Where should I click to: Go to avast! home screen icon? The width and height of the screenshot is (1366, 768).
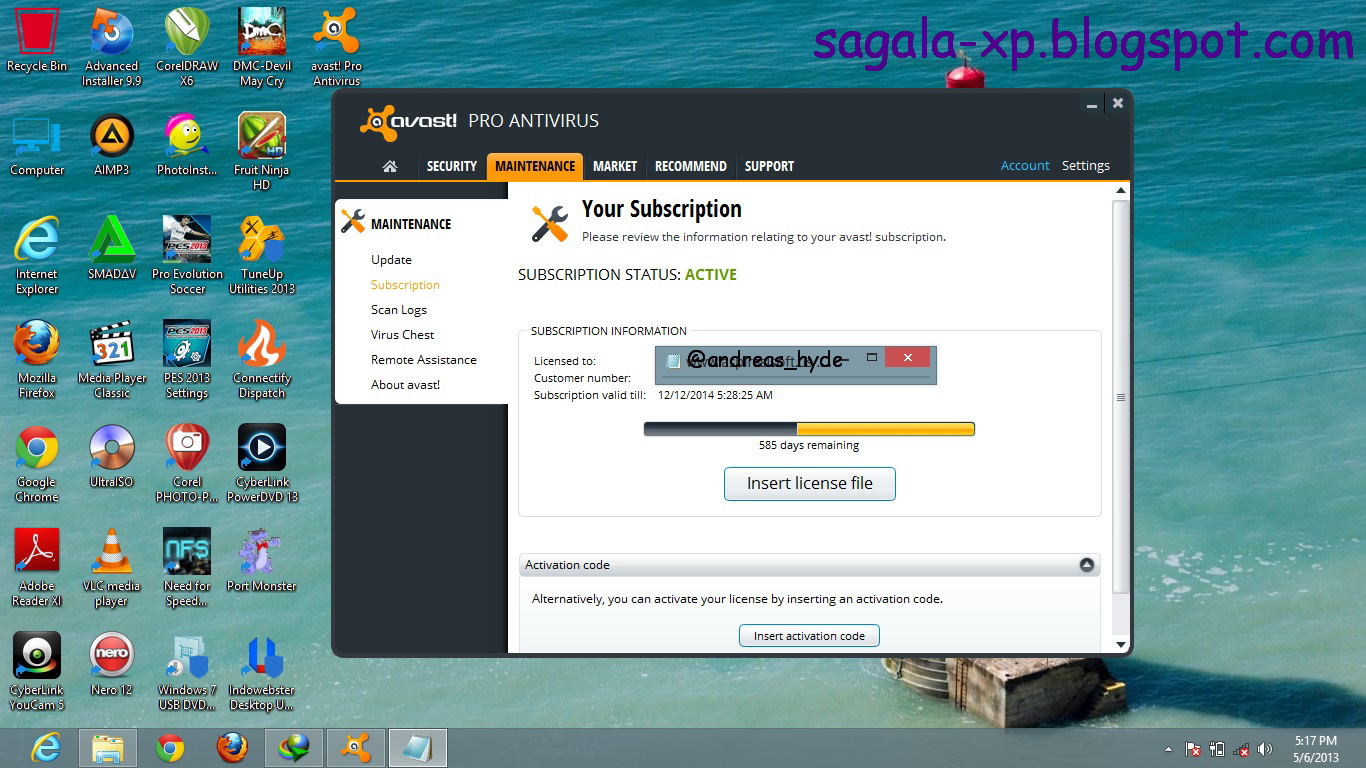(390, 166)
